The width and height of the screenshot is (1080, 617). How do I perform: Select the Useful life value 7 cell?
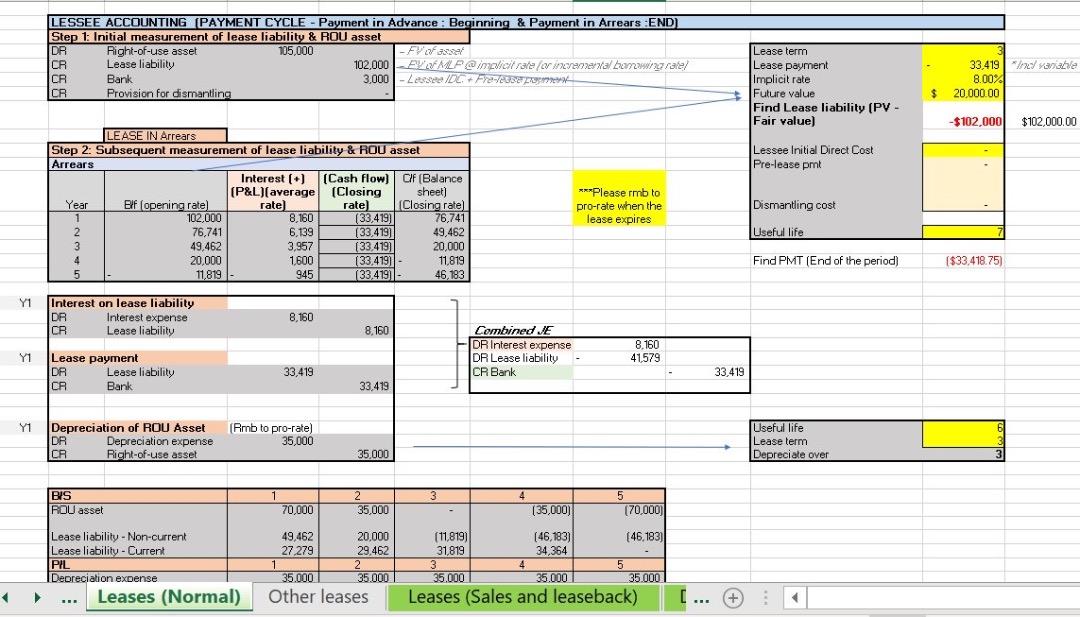pyautogui.click(x=963, y=231)
